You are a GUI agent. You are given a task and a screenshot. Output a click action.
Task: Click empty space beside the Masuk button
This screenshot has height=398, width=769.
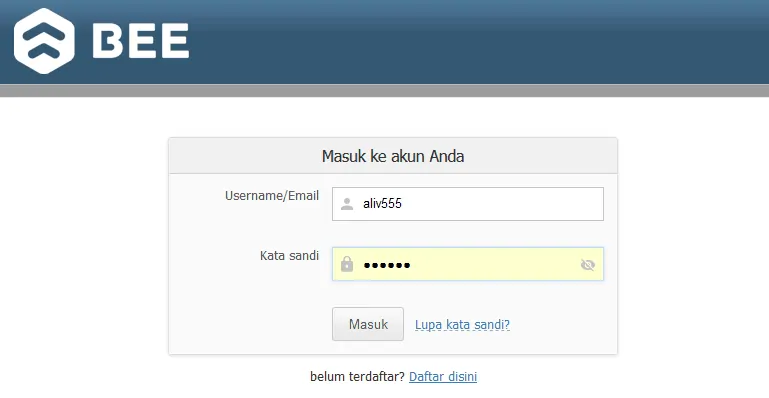click(559, 324)
